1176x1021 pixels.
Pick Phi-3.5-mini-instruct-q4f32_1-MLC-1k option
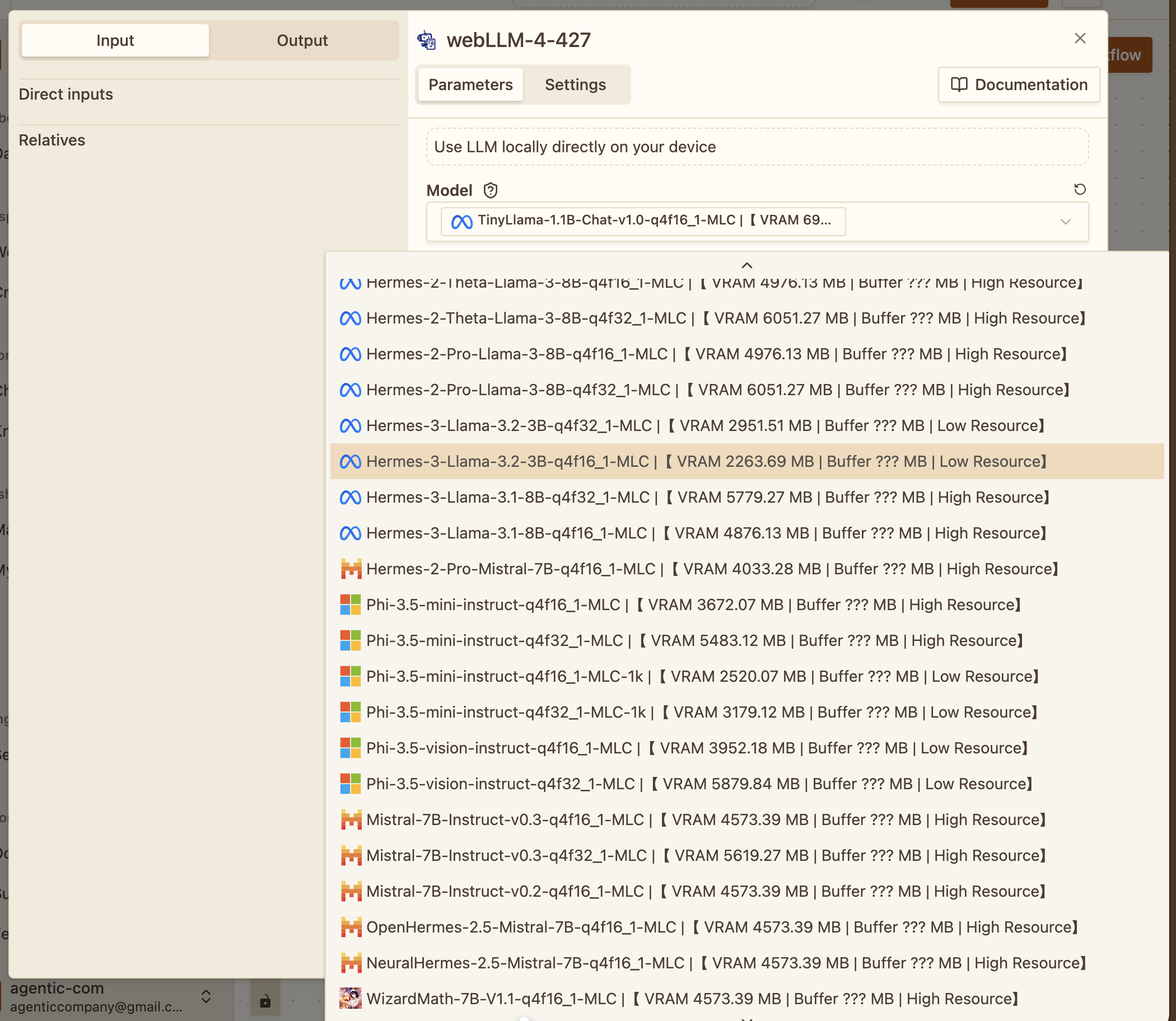(746, 712)
